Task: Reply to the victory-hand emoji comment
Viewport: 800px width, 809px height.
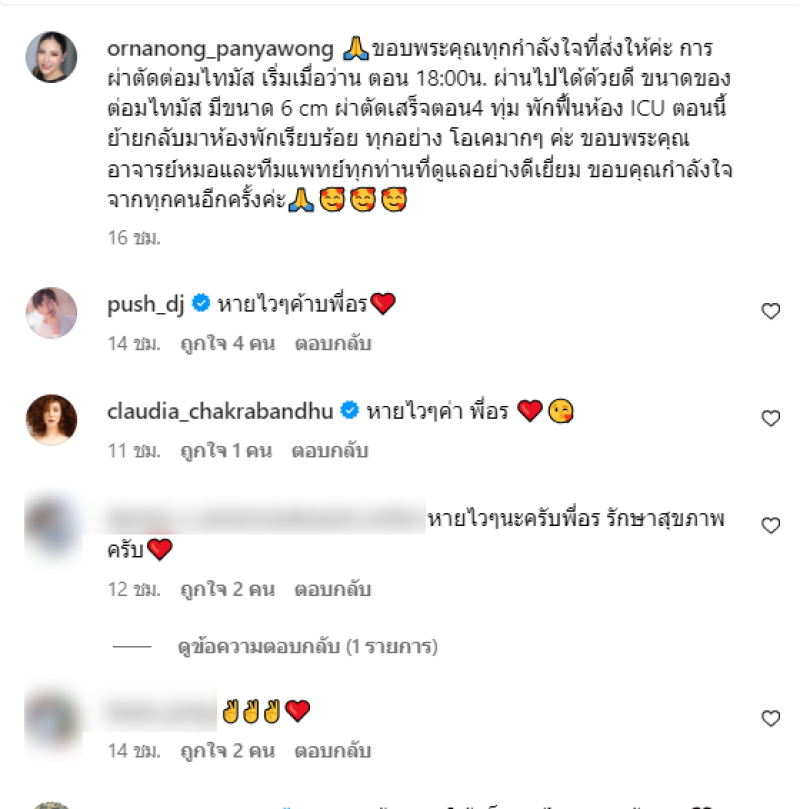Action: click(333, 751)
